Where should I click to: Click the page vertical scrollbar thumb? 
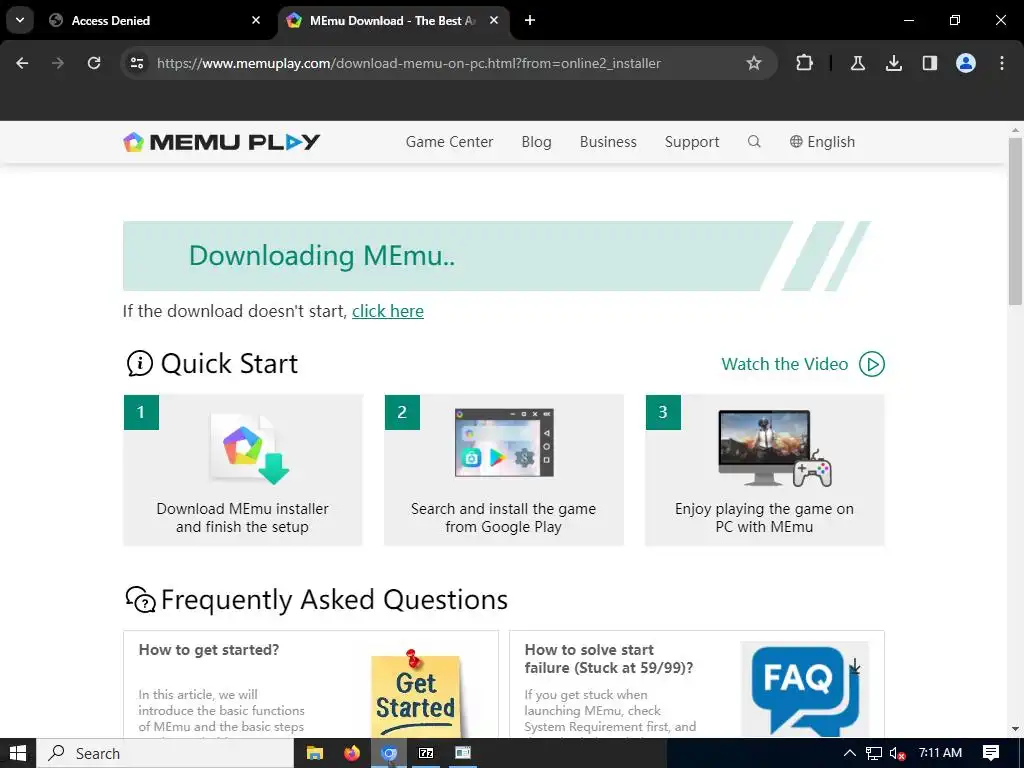(1015, 222)
